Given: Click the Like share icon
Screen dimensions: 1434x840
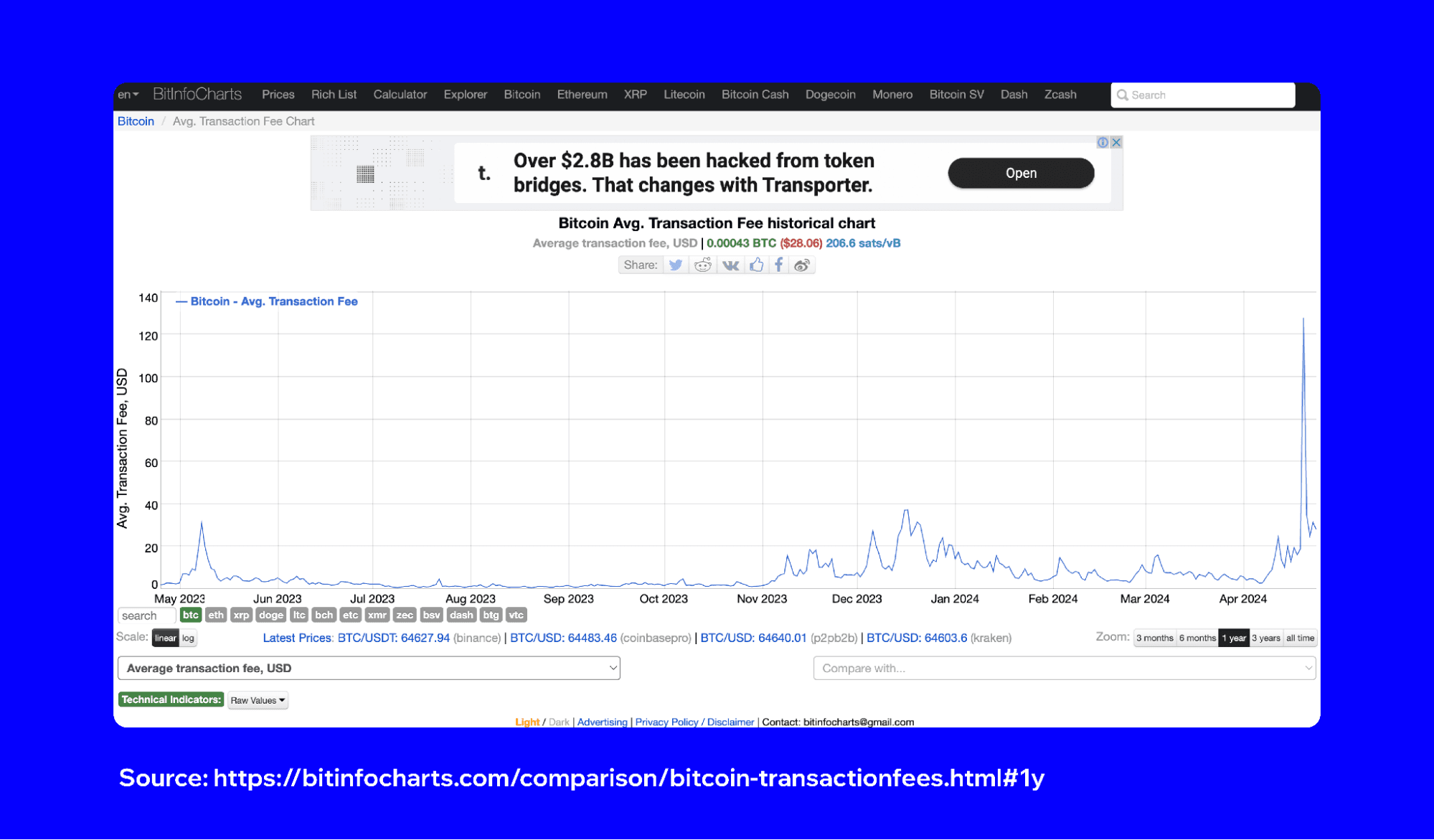Looking at the screenshot, I should [x=756, y=264].
